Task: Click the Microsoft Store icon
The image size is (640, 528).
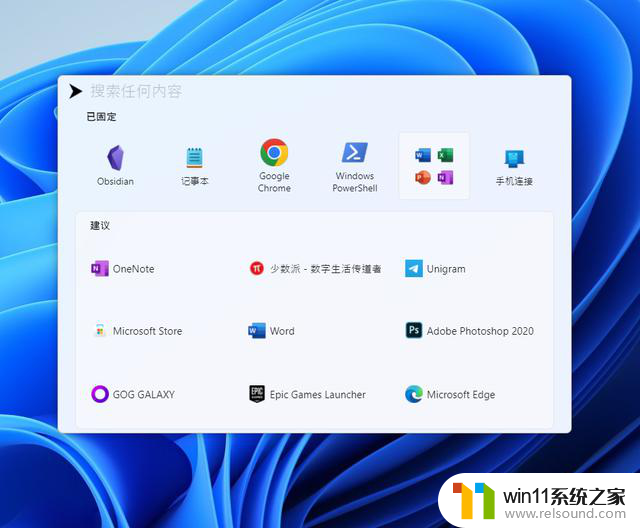Action: (x=100, y=331)
